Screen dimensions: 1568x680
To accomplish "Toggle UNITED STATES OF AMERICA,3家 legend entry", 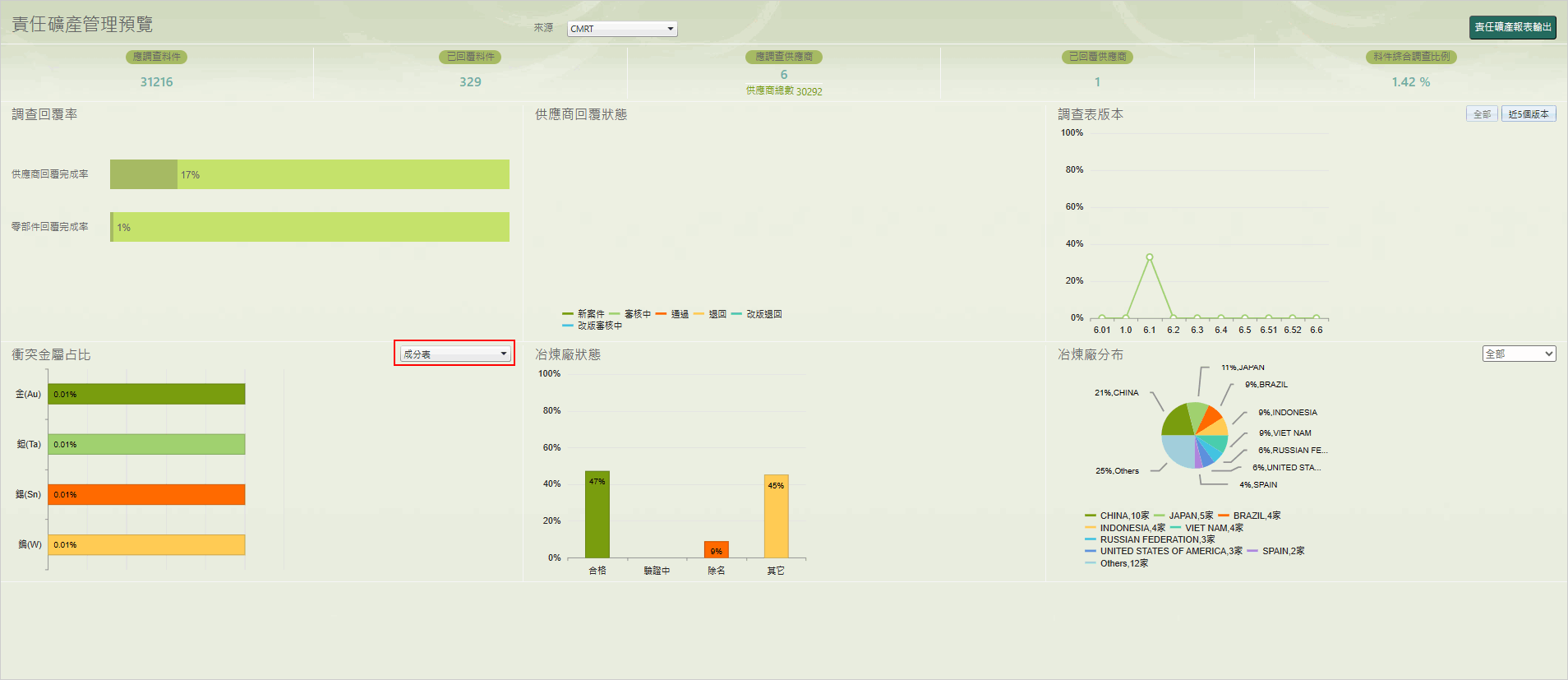I will point(1164,551).
